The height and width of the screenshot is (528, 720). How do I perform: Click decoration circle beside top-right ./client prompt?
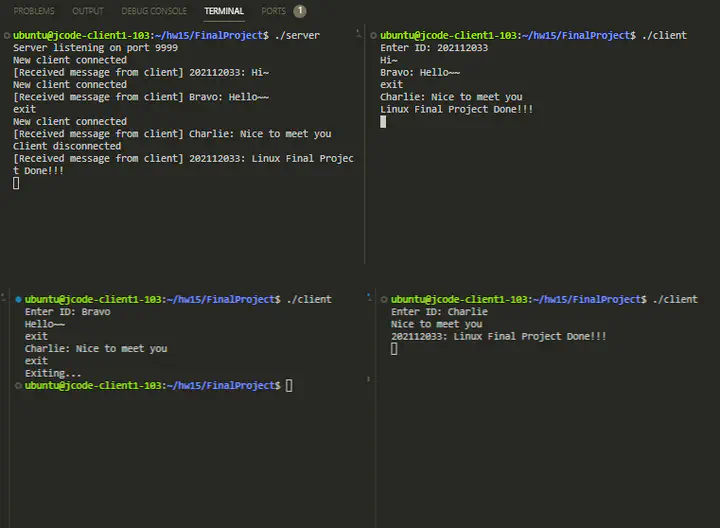click(x=373, y=36)
